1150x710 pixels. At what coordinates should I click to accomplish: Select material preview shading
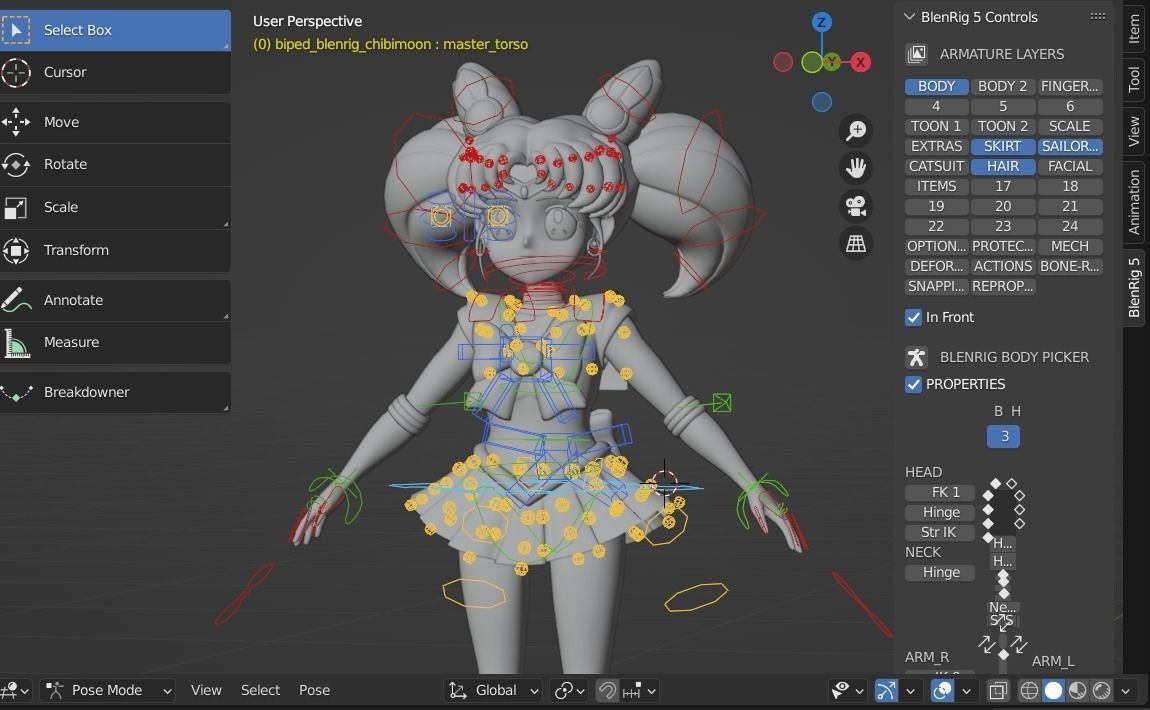coord(1077,690)
